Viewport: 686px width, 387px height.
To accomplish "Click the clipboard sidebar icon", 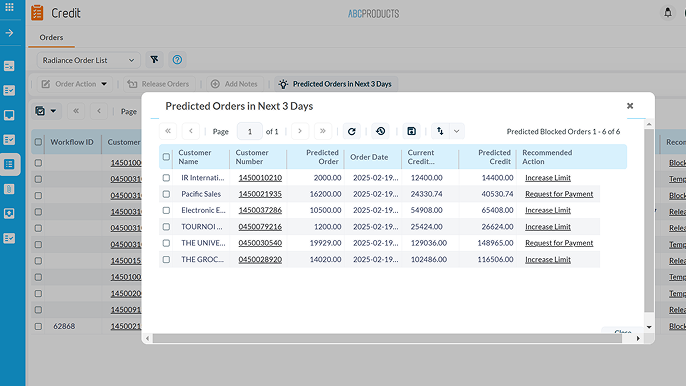I will (x=9, y=189).
